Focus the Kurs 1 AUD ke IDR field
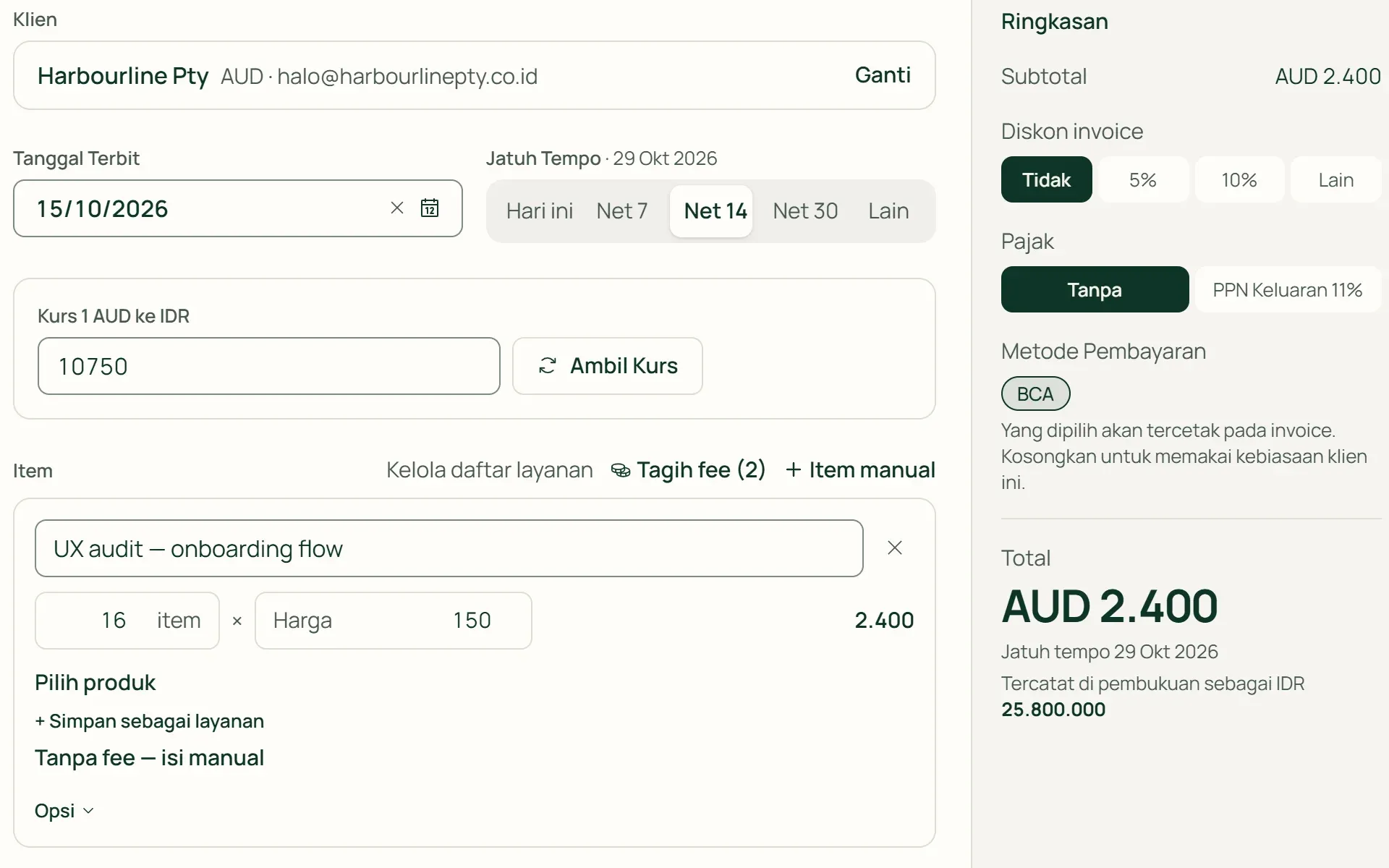The image size is (1389, 868). [268, 366]
